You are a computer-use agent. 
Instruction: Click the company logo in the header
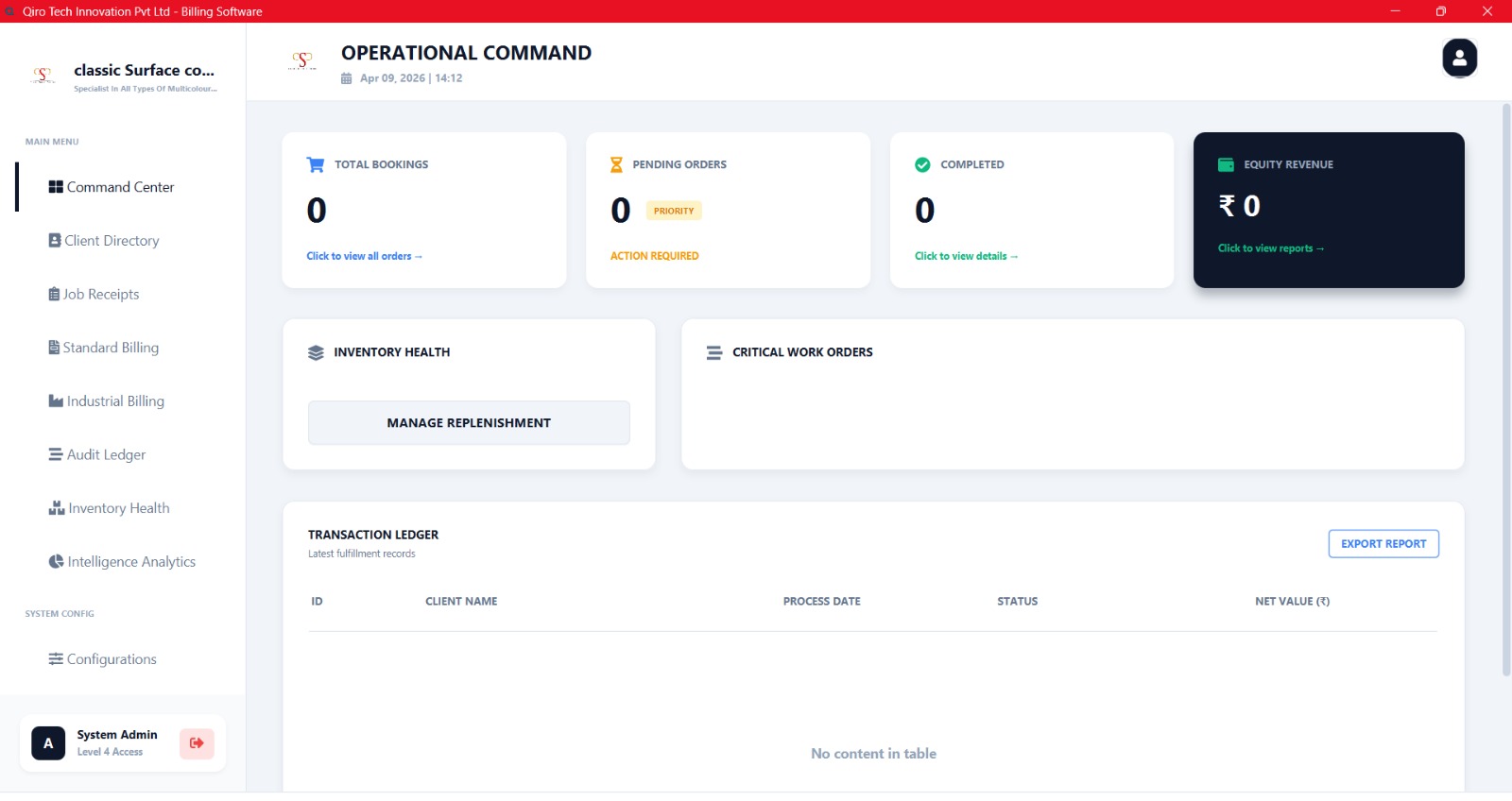coord(302,61)
